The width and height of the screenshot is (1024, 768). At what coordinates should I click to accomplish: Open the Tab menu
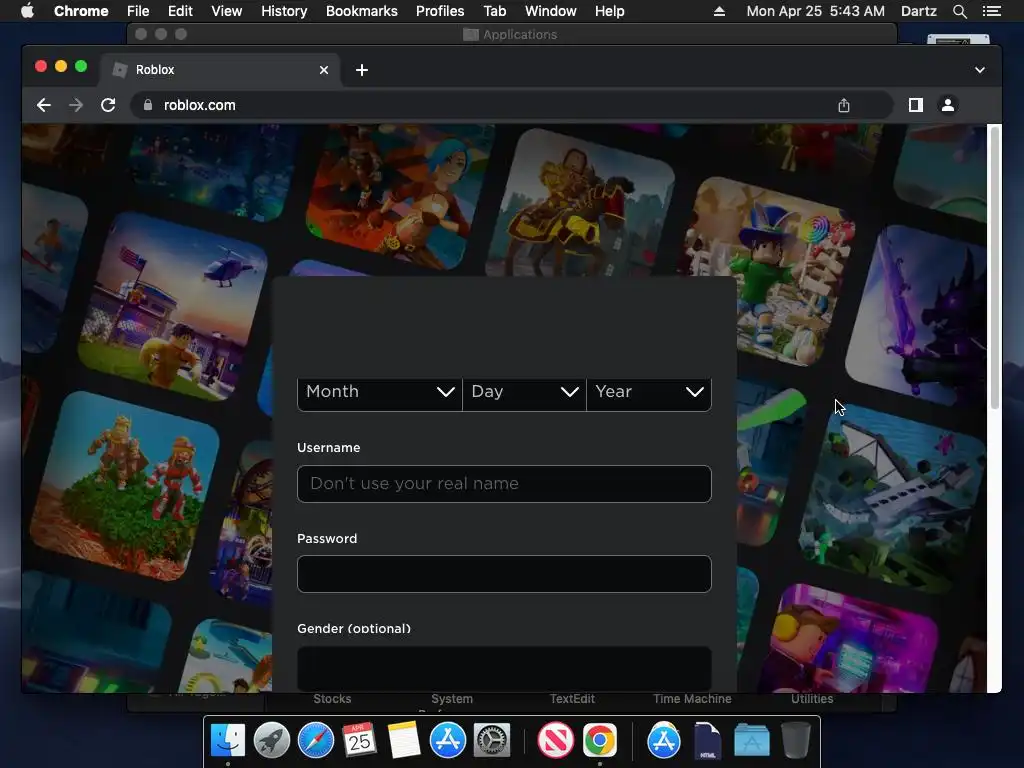494,11
